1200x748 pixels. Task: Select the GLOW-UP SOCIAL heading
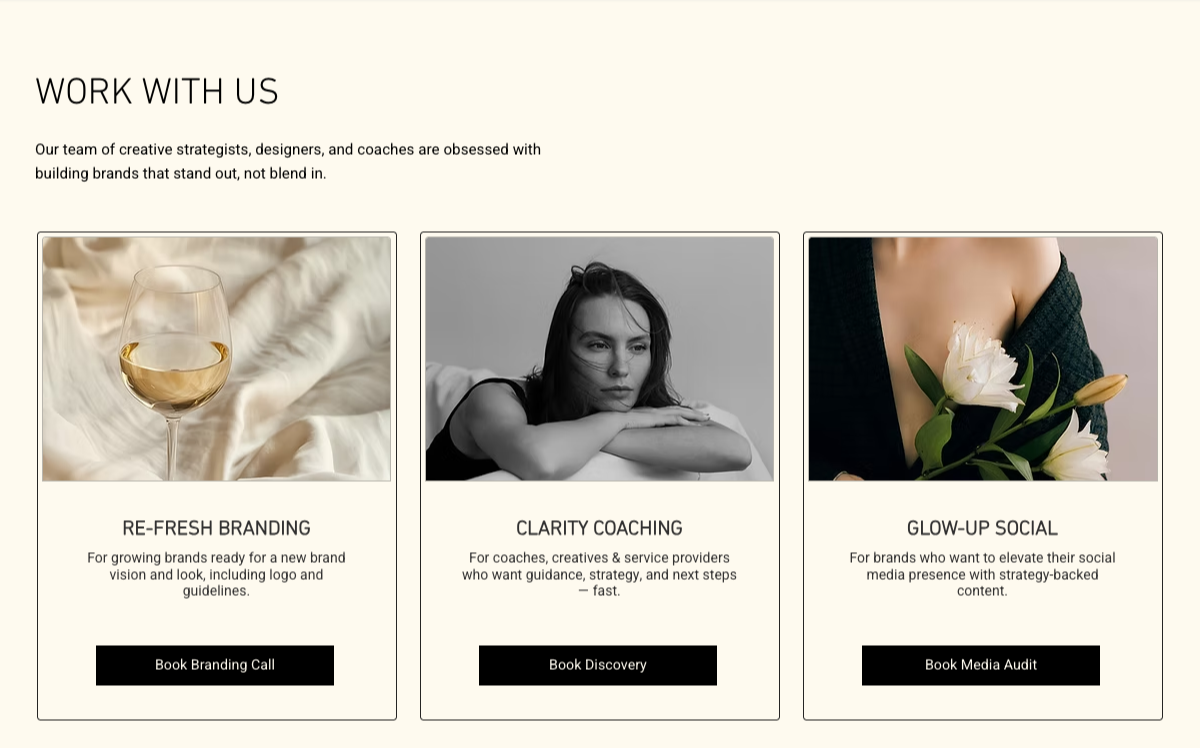click(982, 528)
